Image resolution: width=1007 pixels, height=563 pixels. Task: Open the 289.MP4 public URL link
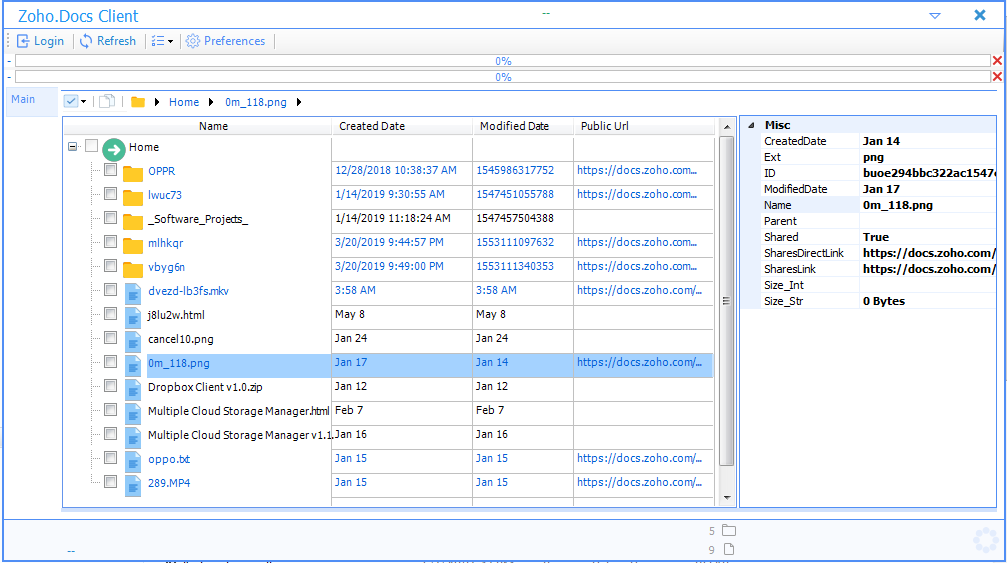(x=639, y=482)
